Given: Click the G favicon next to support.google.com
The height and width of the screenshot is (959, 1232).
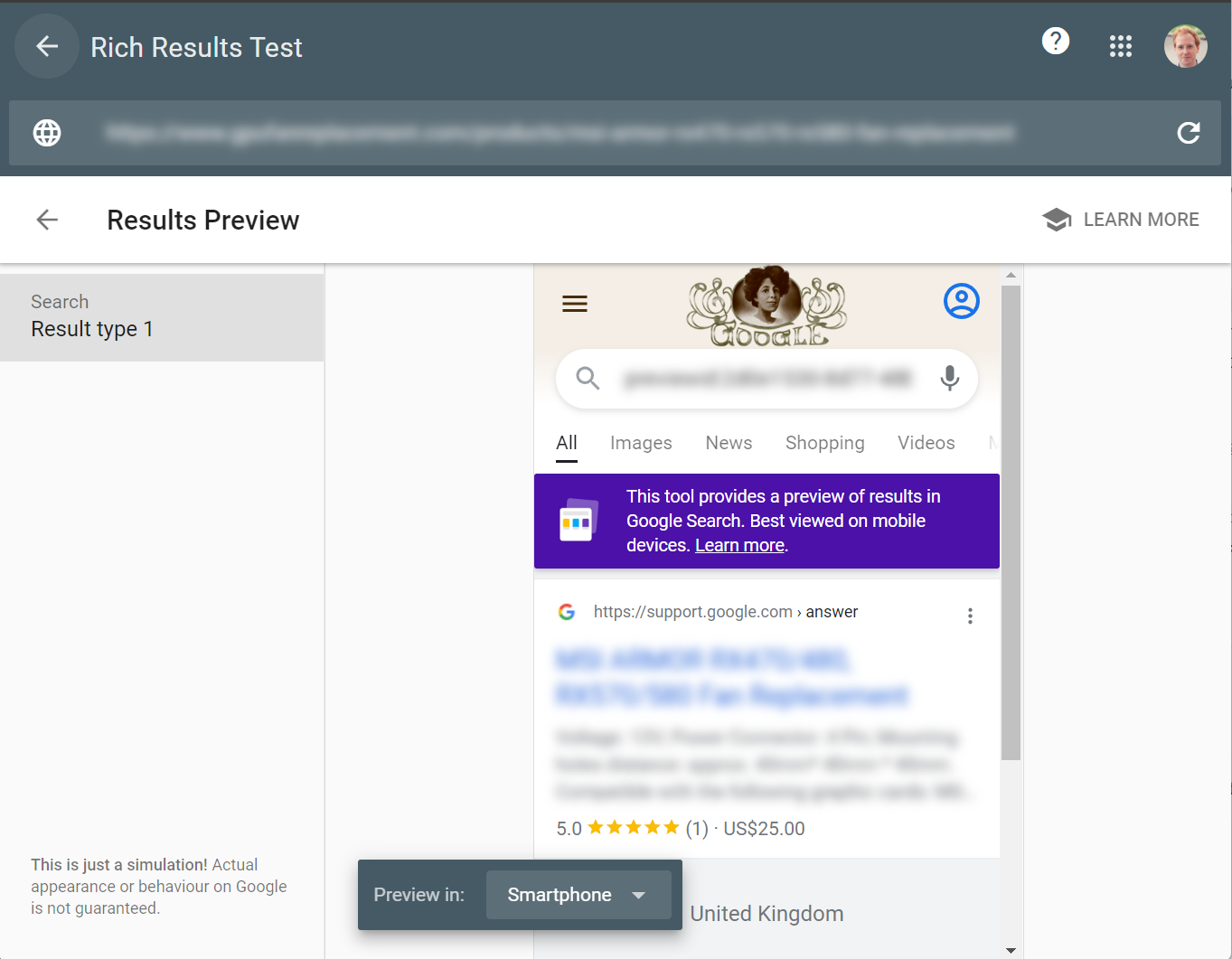Looking at the screenshot, I should tap(567, 611).
